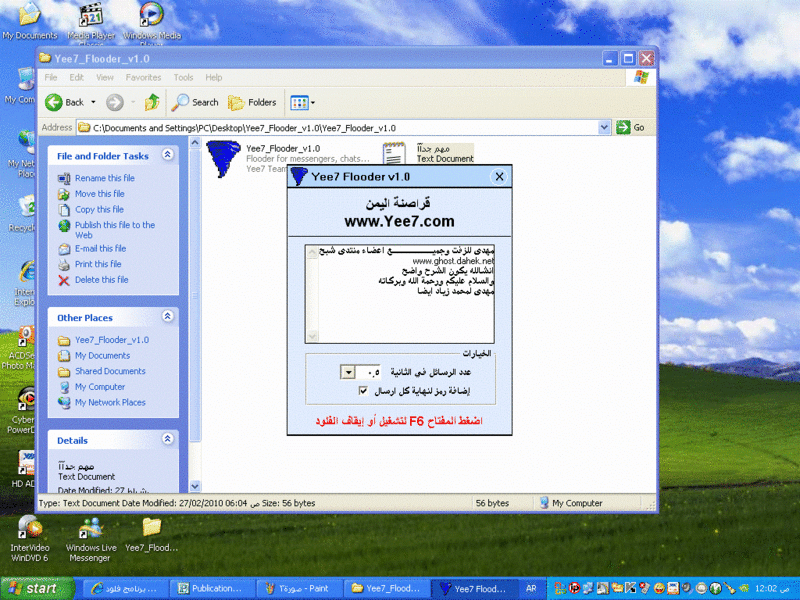Maximize the Yee7_Flooder_v1.0 Explorer window
Screen dimensions: 800x600
point(628,59)
